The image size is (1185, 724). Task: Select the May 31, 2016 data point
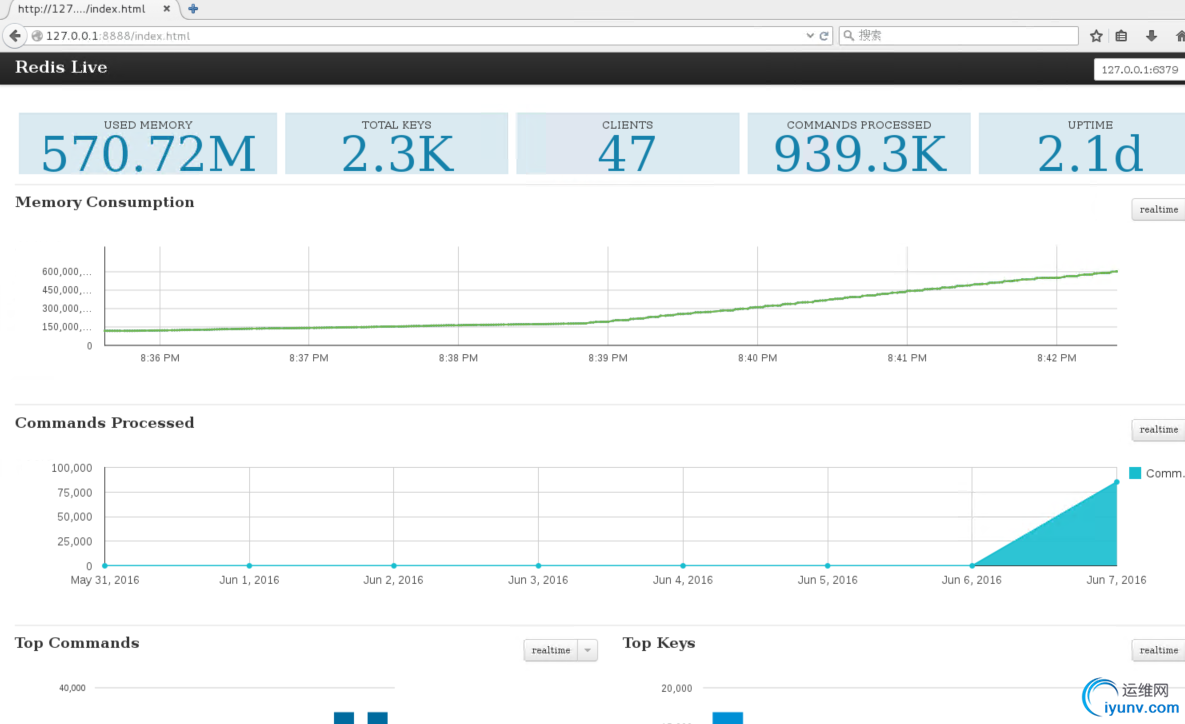click(105, 565)
